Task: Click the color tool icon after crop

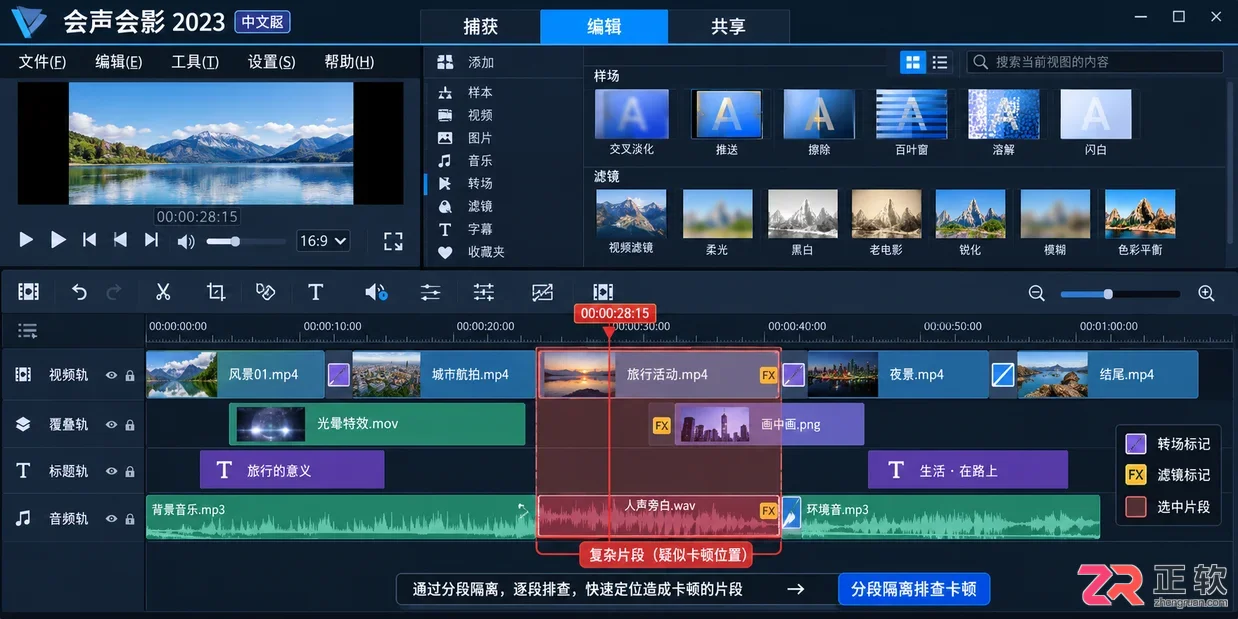Action: click(265, 292)
